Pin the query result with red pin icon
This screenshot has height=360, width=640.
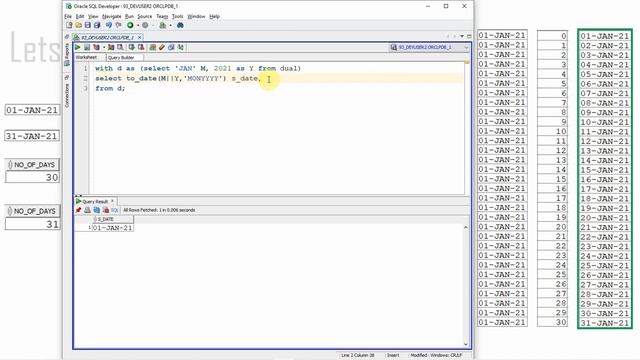click(78, 210)
